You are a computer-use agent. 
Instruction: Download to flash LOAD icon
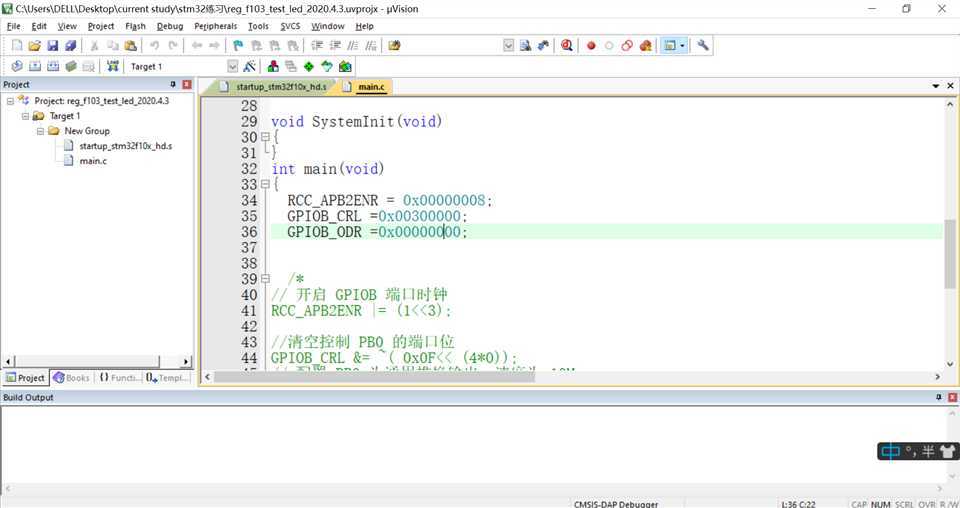tap(113, 66)
